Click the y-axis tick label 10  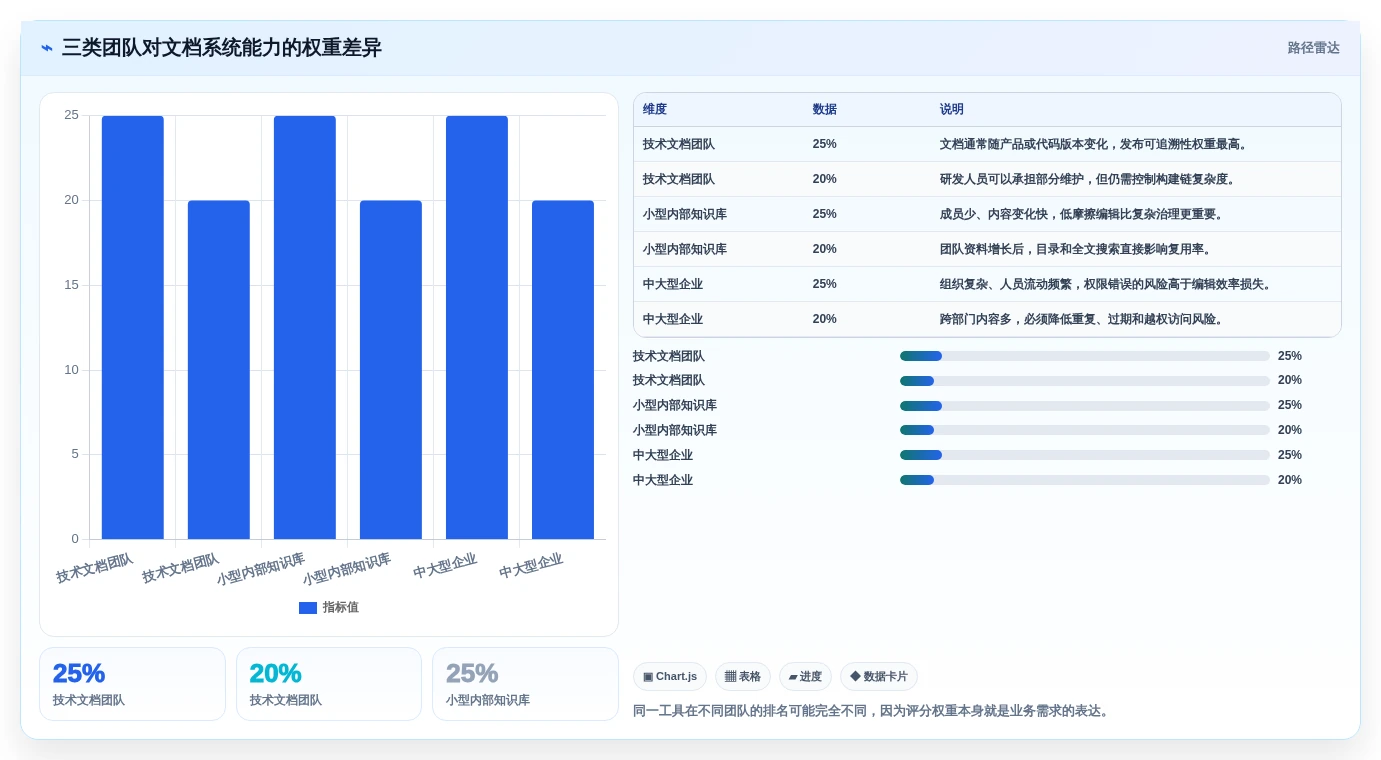coord(71,370)
